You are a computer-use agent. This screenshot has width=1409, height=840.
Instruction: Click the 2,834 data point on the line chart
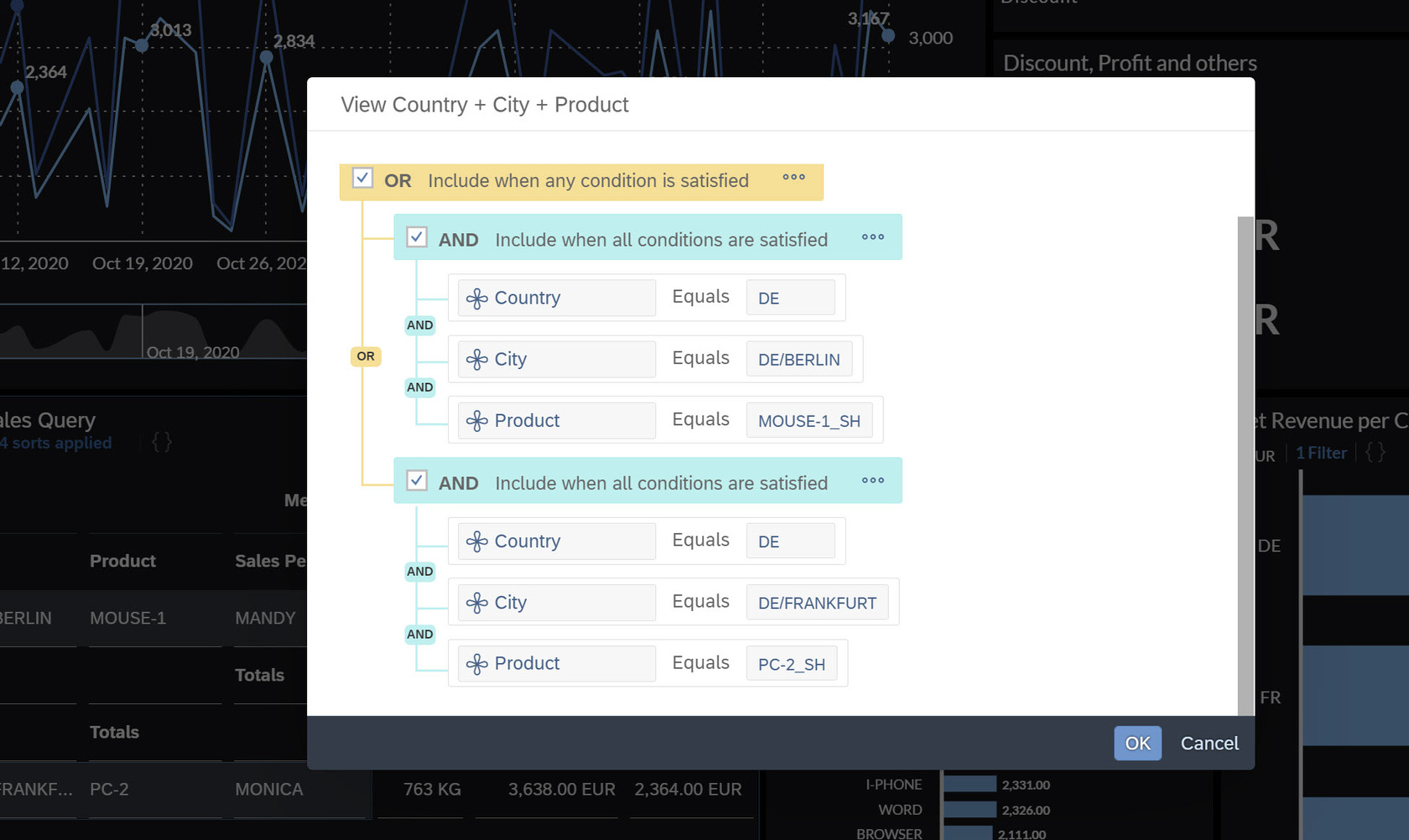pos(267,58)
